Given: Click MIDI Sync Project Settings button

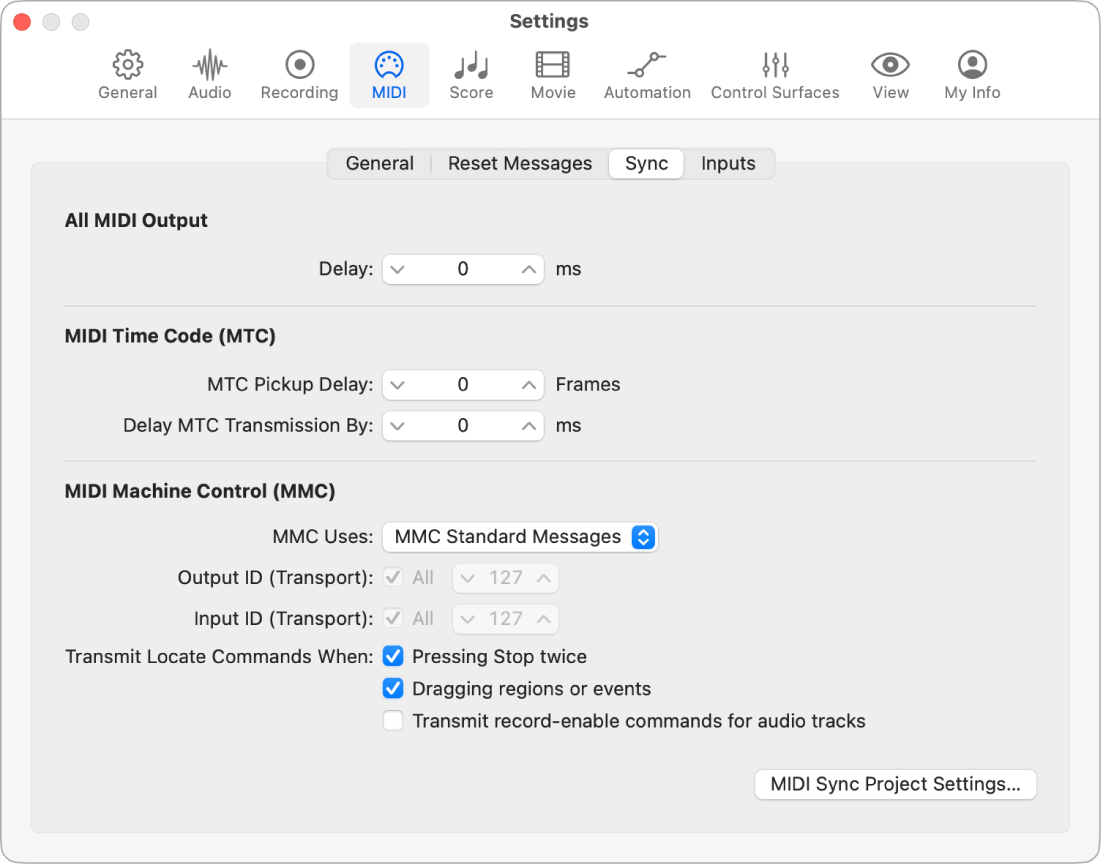Looking at the screenshot, I should tap(895, 785).
